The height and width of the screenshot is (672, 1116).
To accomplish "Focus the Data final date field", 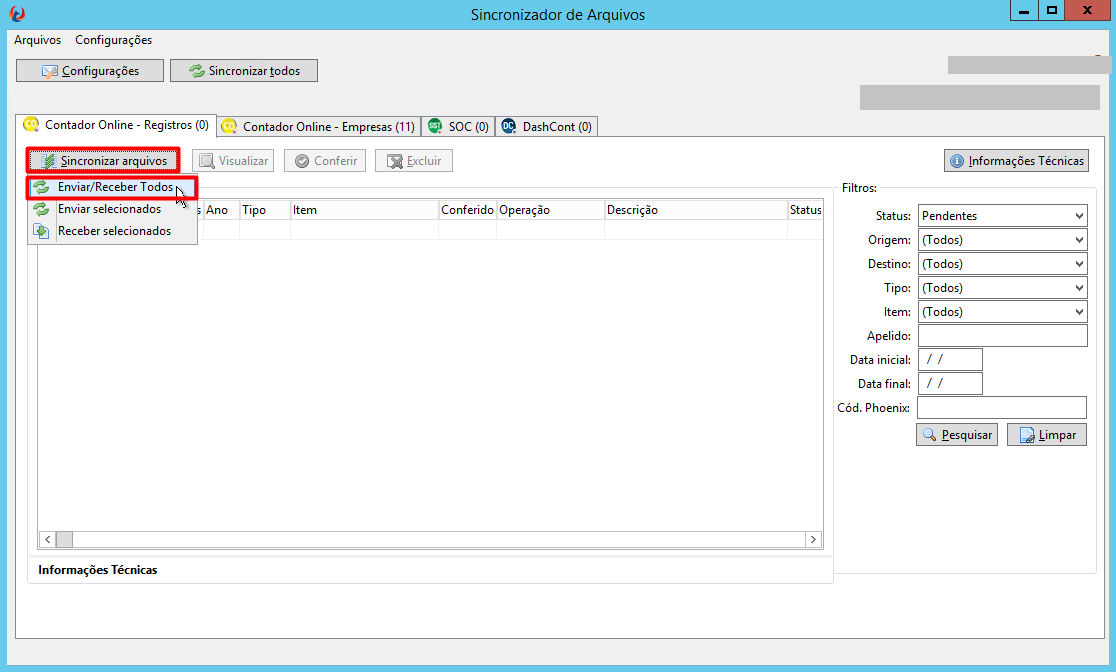I will (x=950, y=384).
